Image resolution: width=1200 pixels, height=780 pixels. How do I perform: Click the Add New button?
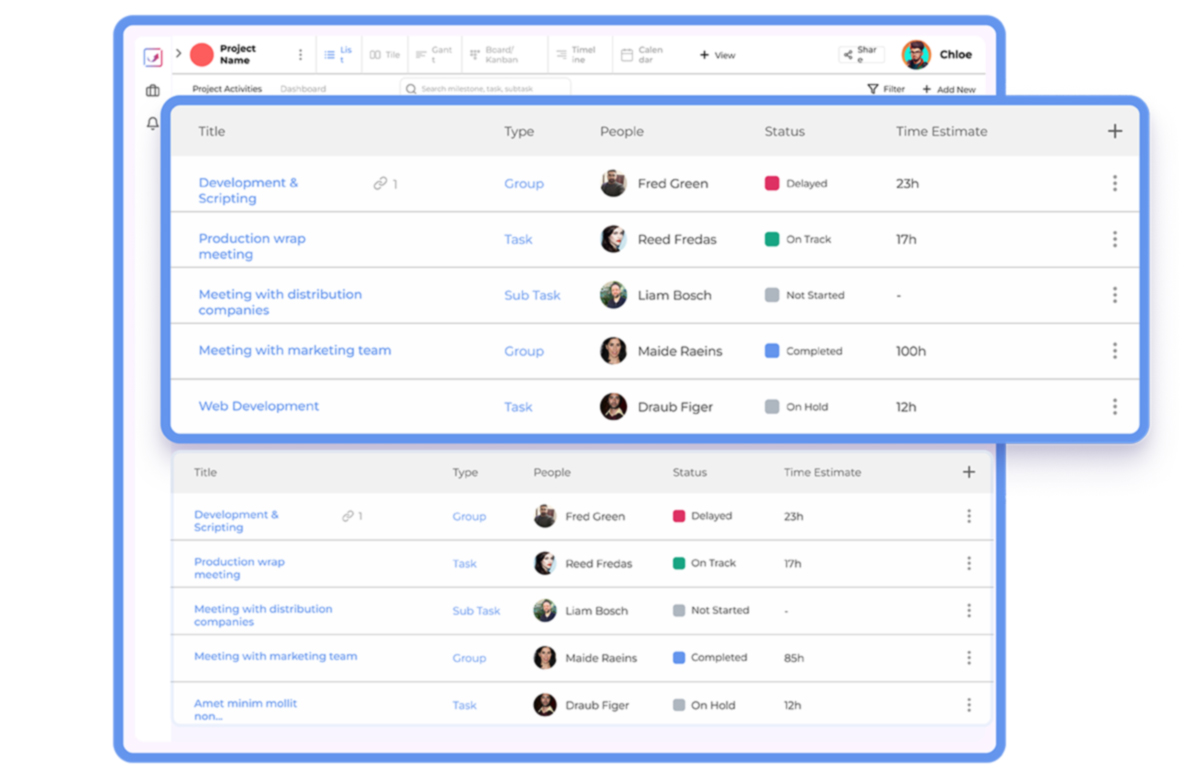coord(948,89)
